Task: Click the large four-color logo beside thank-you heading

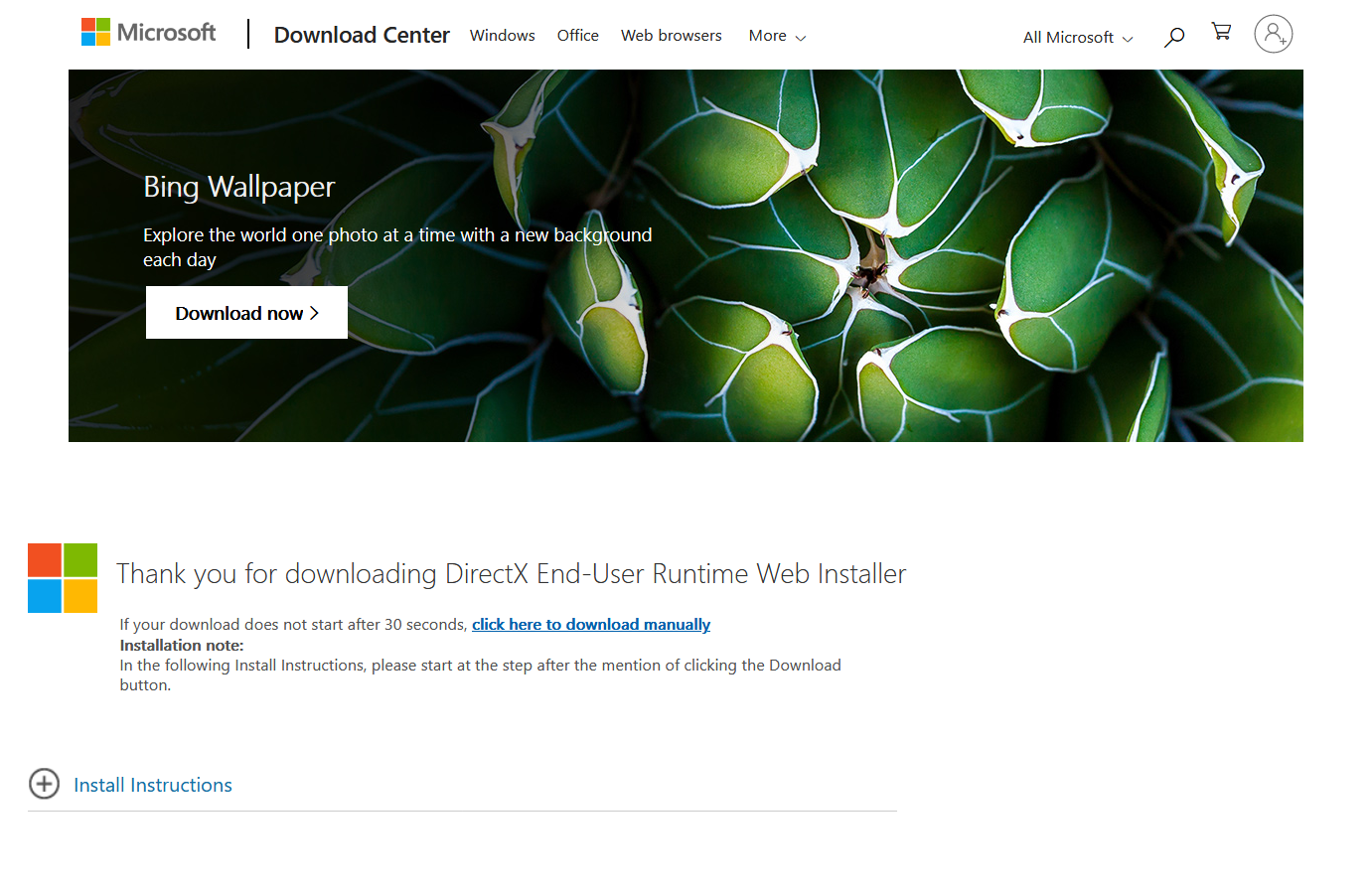Action: pyautogui.click(x=63, y=578)
